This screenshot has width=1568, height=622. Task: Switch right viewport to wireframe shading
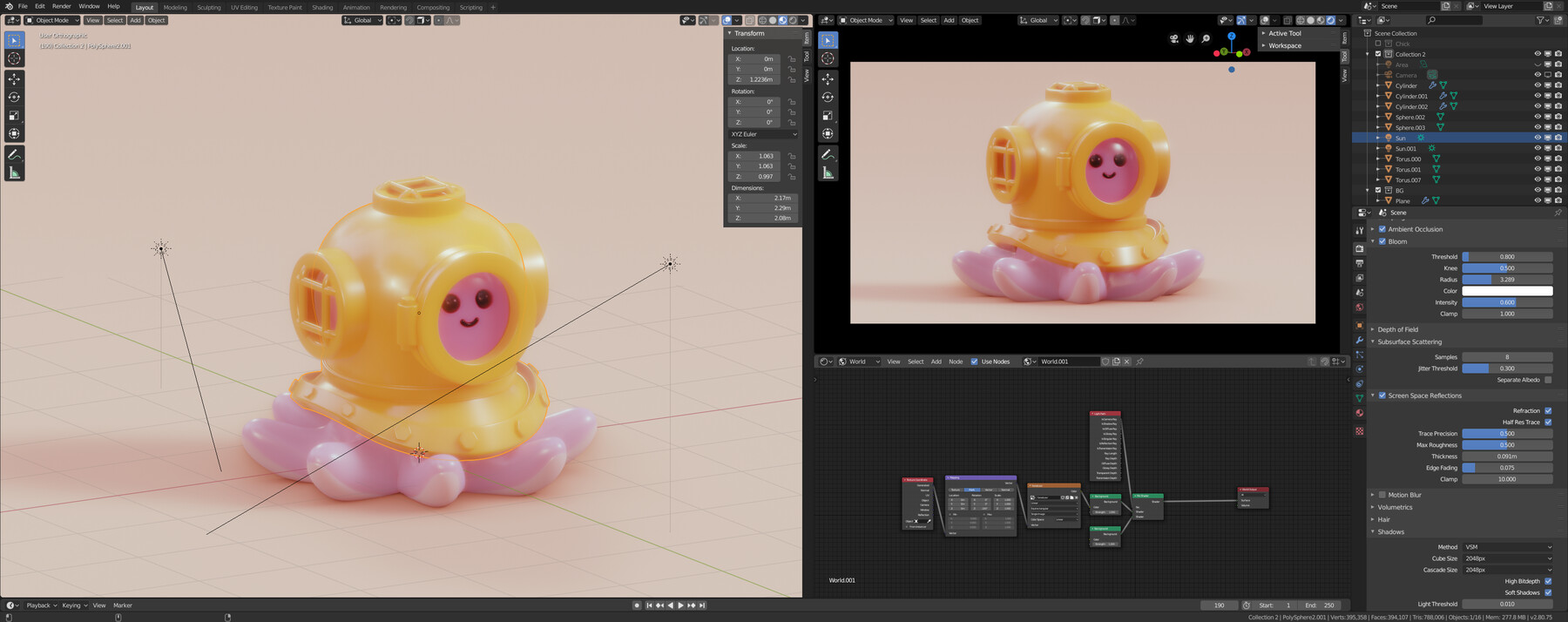1300,20
